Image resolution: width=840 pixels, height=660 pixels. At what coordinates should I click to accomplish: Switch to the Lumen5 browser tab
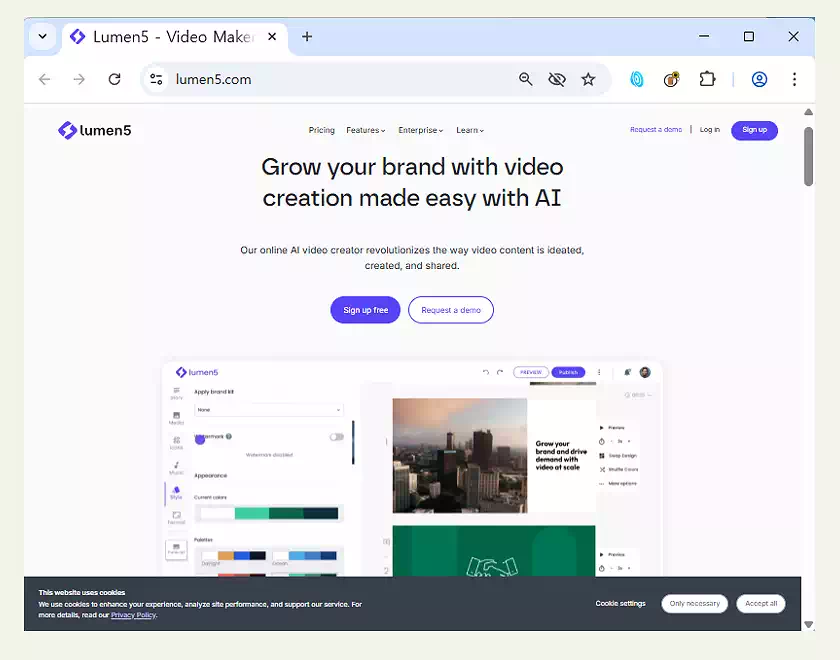click(170, 37)
